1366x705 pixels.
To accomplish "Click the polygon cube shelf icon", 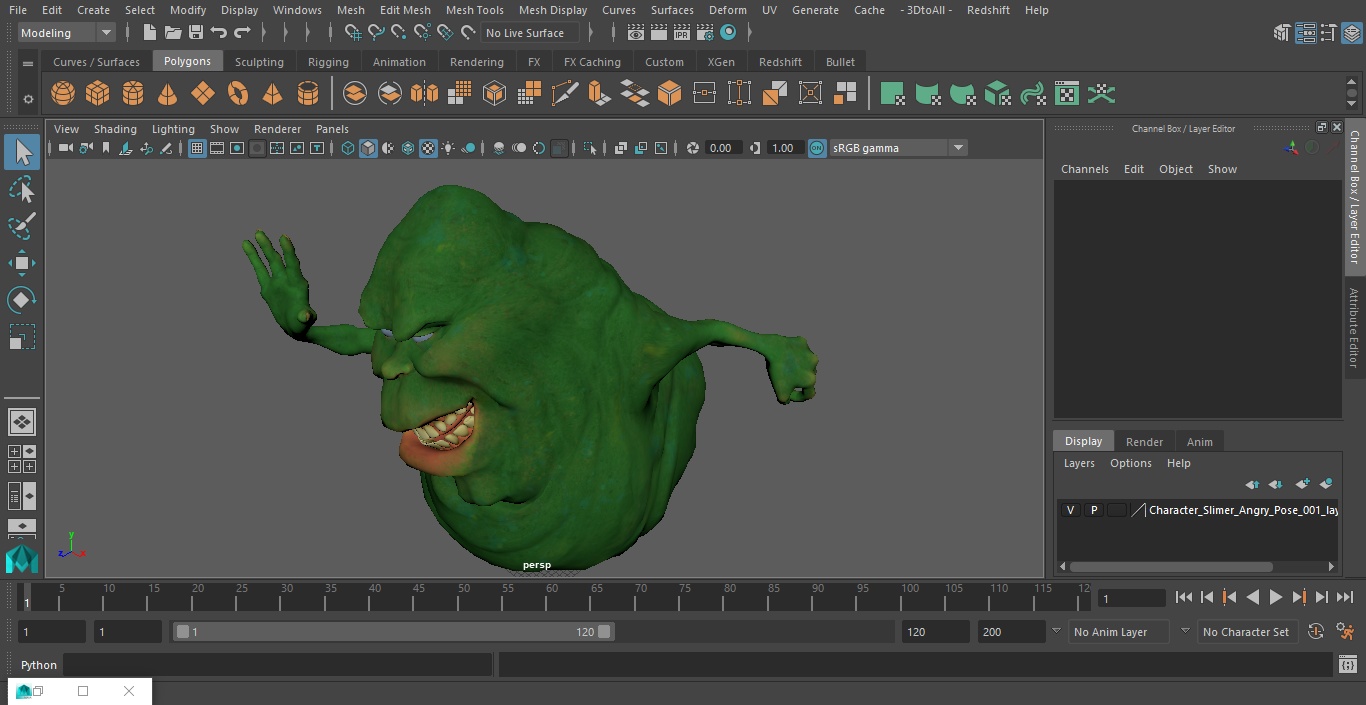I will [x=98, y=94].
